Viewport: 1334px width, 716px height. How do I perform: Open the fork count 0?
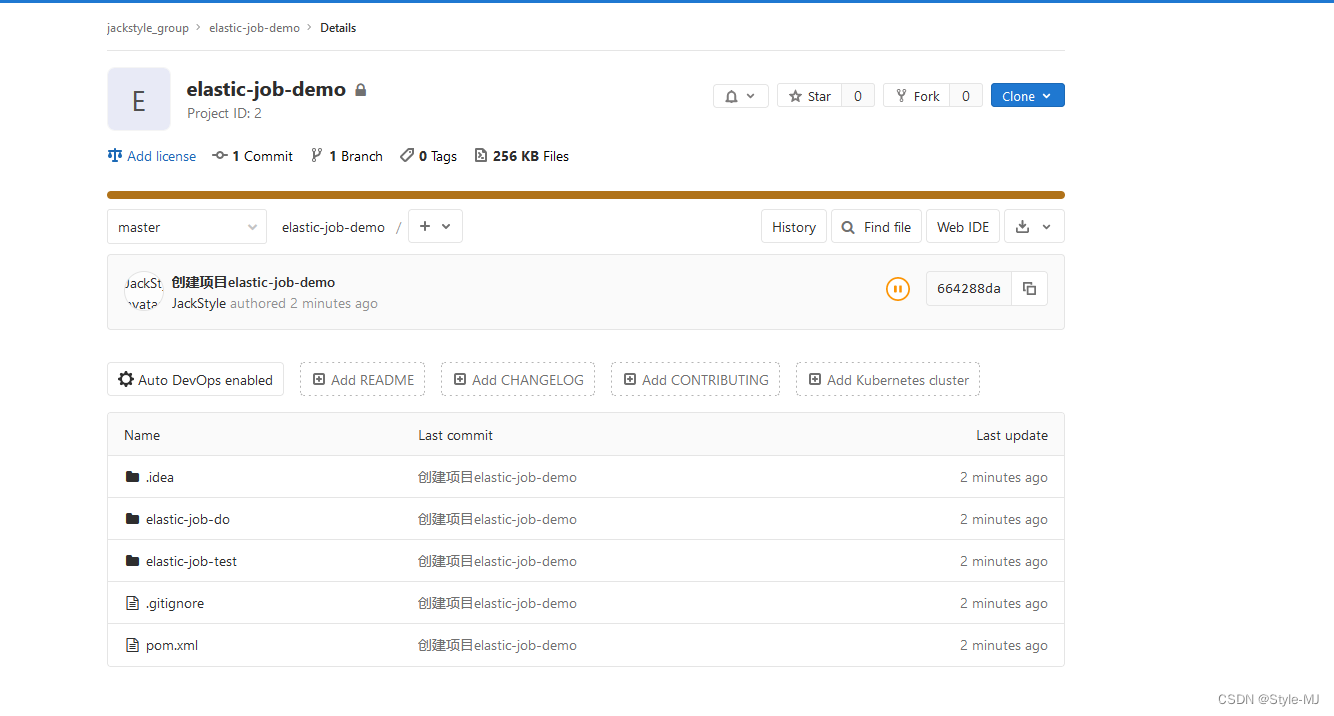pos(966,96)
